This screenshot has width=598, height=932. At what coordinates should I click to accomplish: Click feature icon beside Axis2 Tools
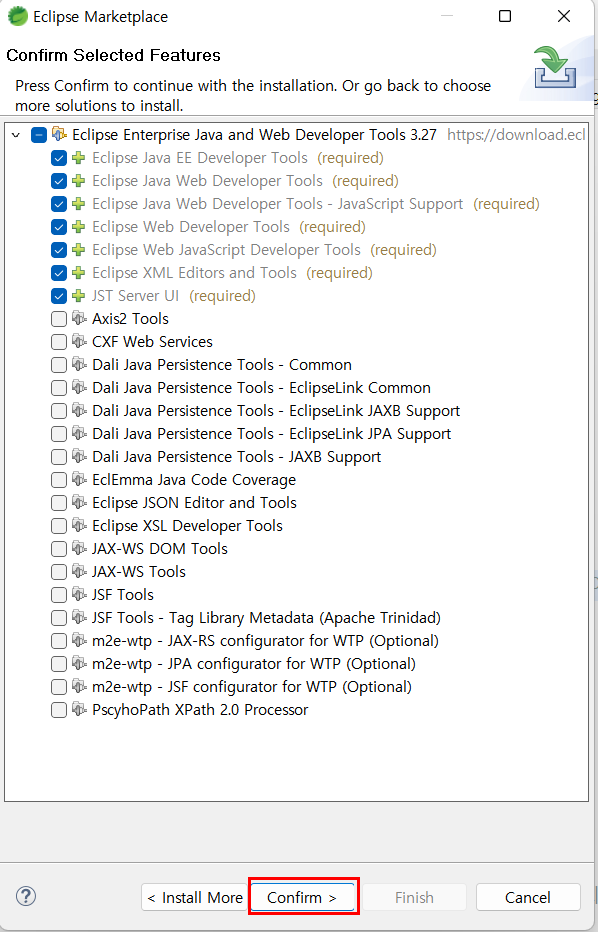point(79,318)
